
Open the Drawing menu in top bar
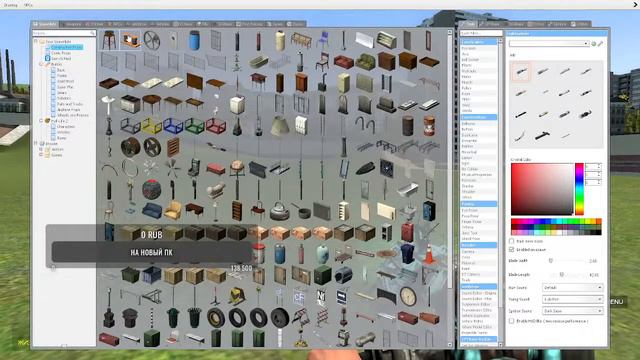point(11,5)
